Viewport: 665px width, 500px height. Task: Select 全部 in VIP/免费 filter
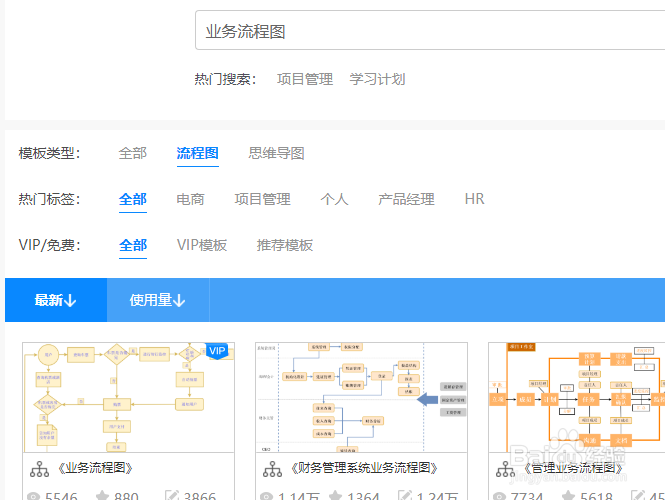coord(133,245)
